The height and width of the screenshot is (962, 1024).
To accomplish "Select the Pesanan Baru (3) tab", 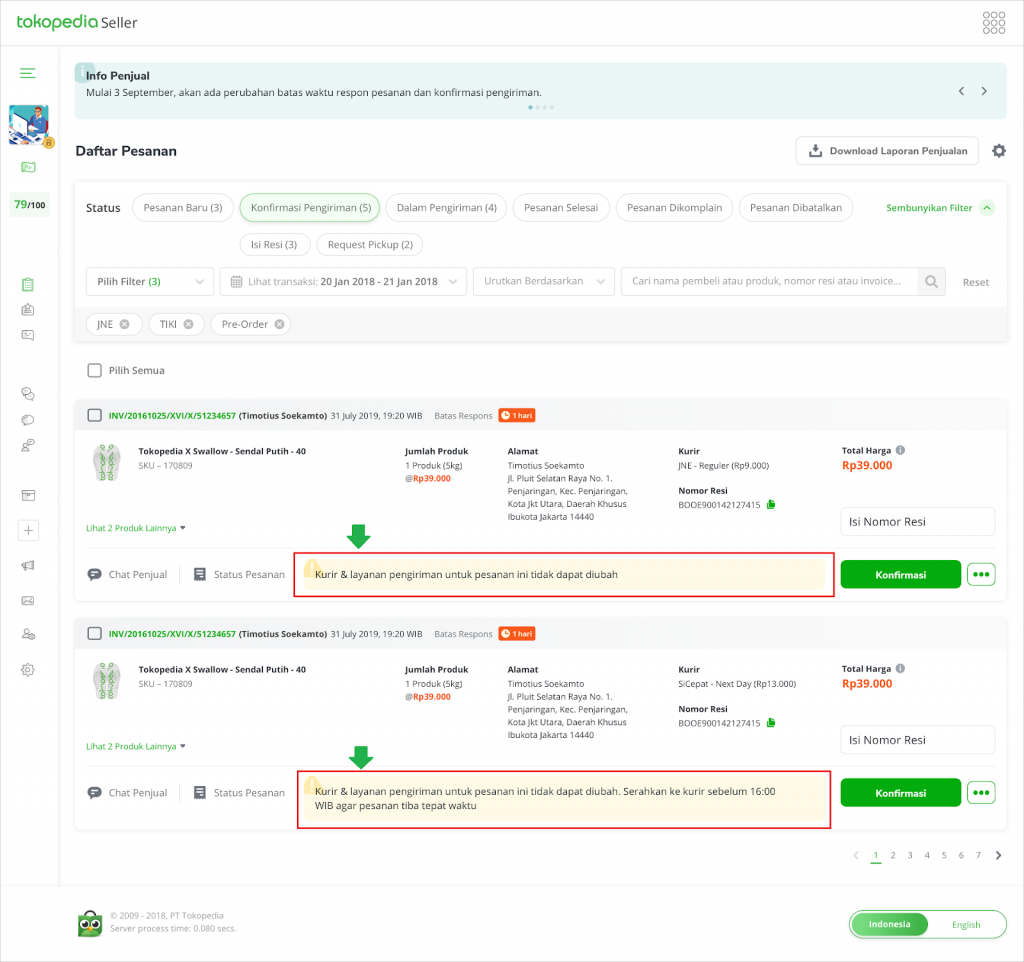I will (183, 208).
